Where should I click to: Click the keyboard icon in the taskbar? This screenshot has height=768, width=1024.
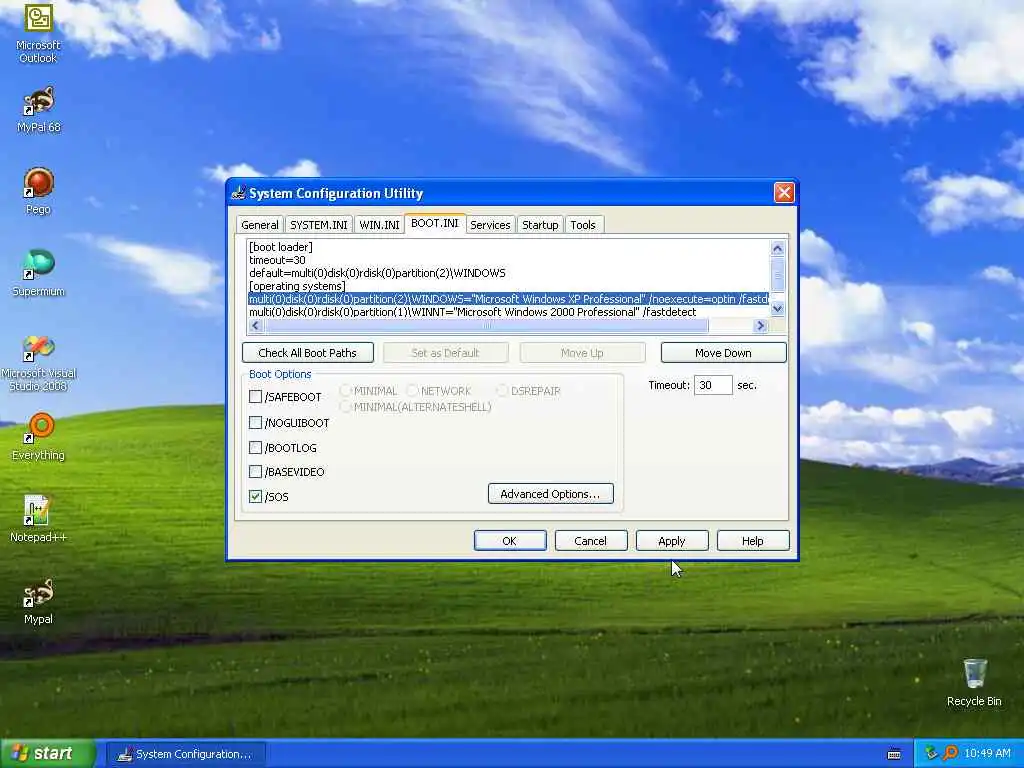[x=894, y=754]
